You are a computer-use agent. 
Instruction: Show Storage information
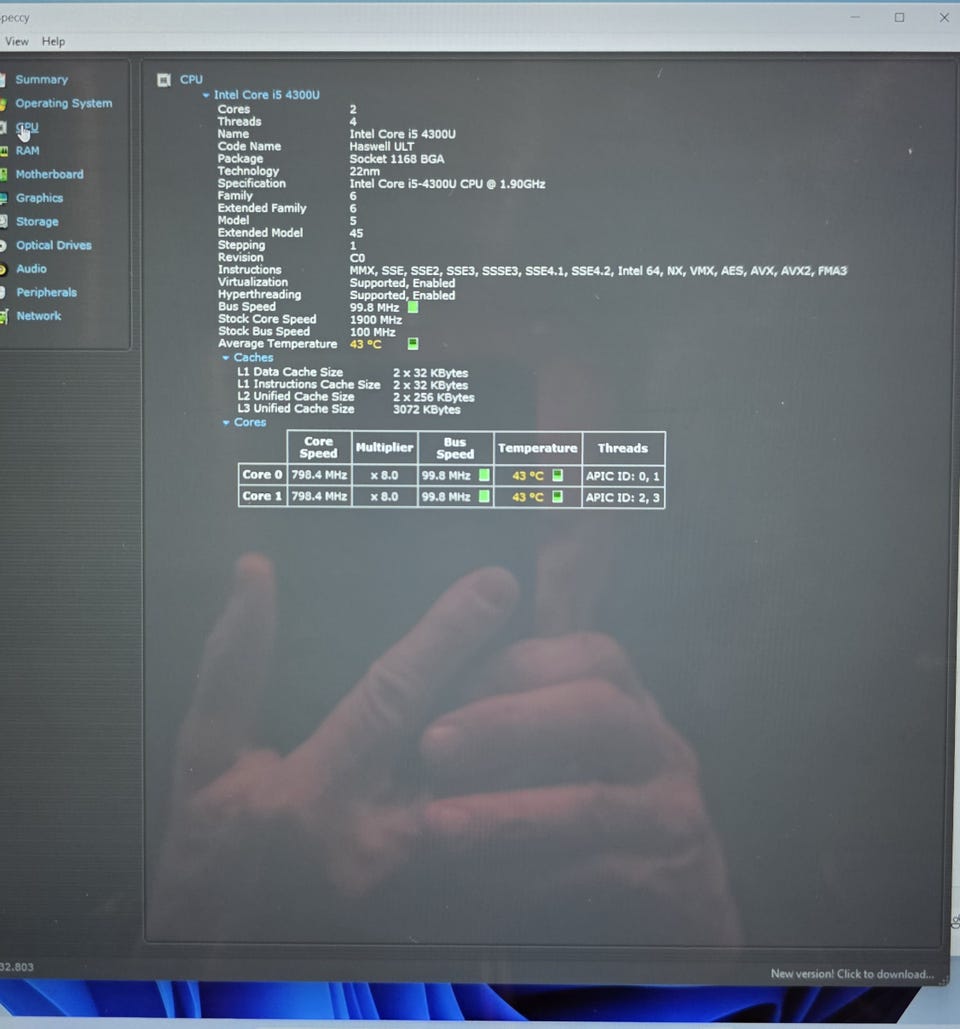tap(37, 221)
